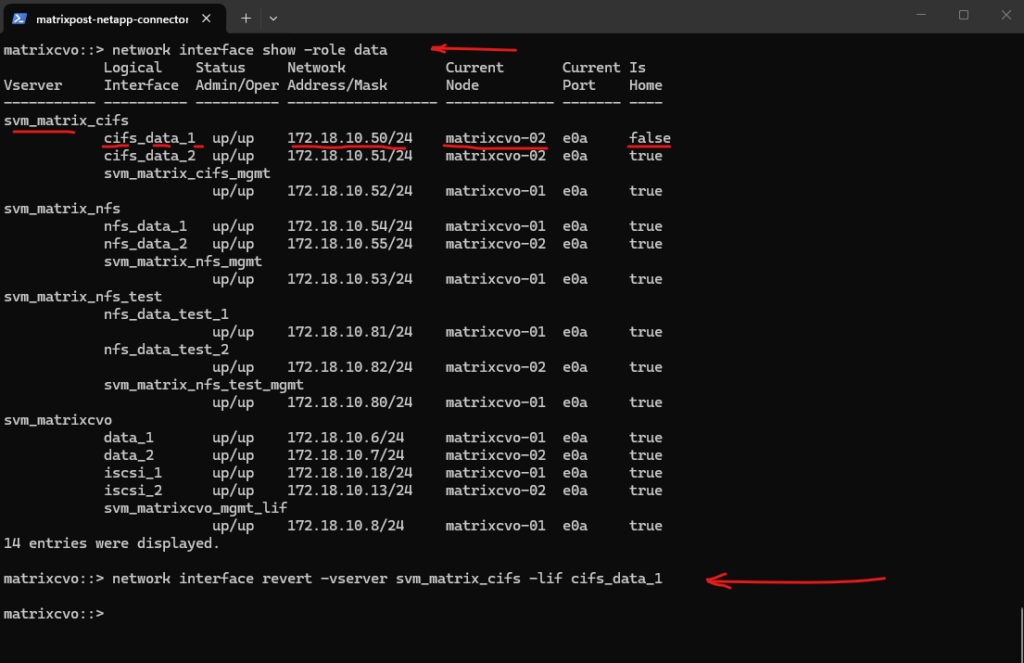
Task: Click the cifs_data_1 interface name in the table
Action: click(150, 138)
